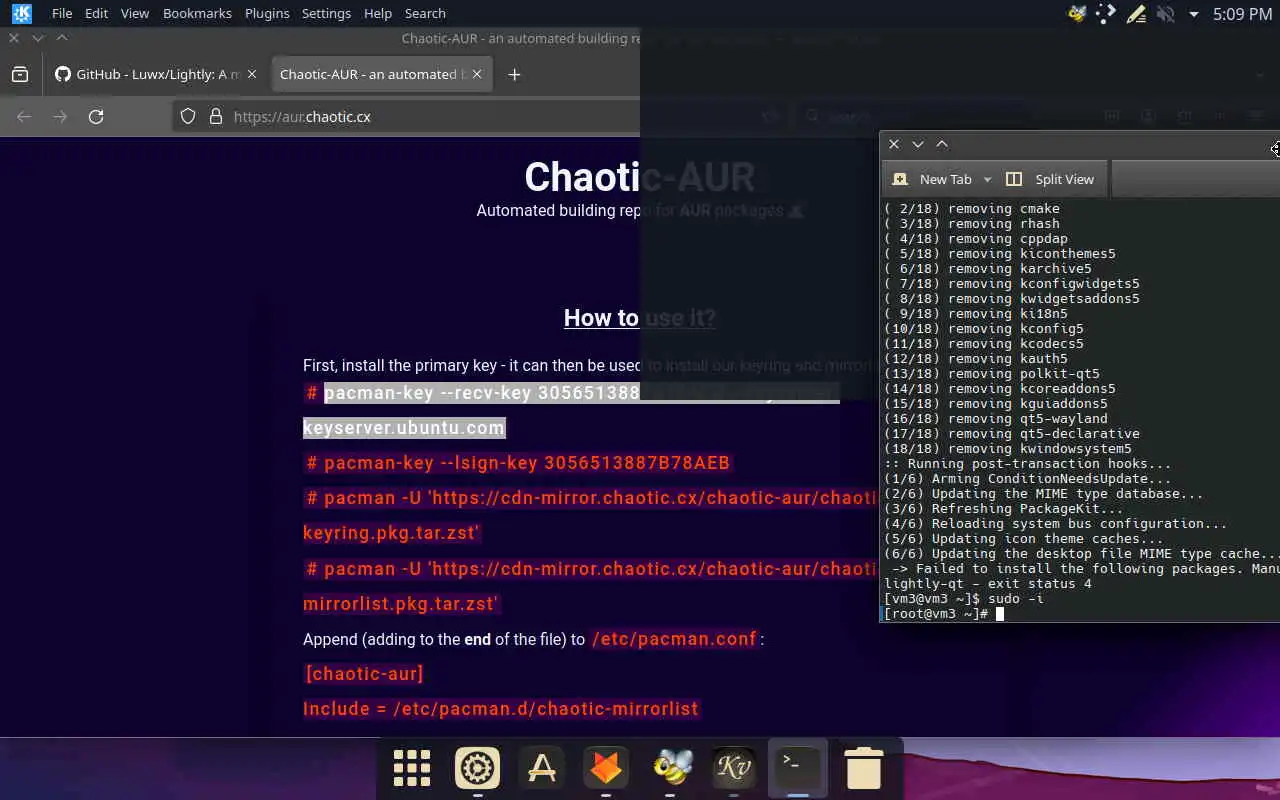Click the selected pacman-key --recv-key command
The height and width of the screenshot is (800, 1280).
482,392
